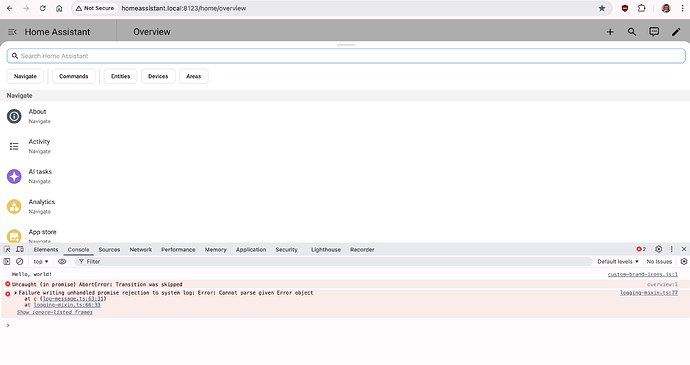Switch to the Recorder tab

362,250
